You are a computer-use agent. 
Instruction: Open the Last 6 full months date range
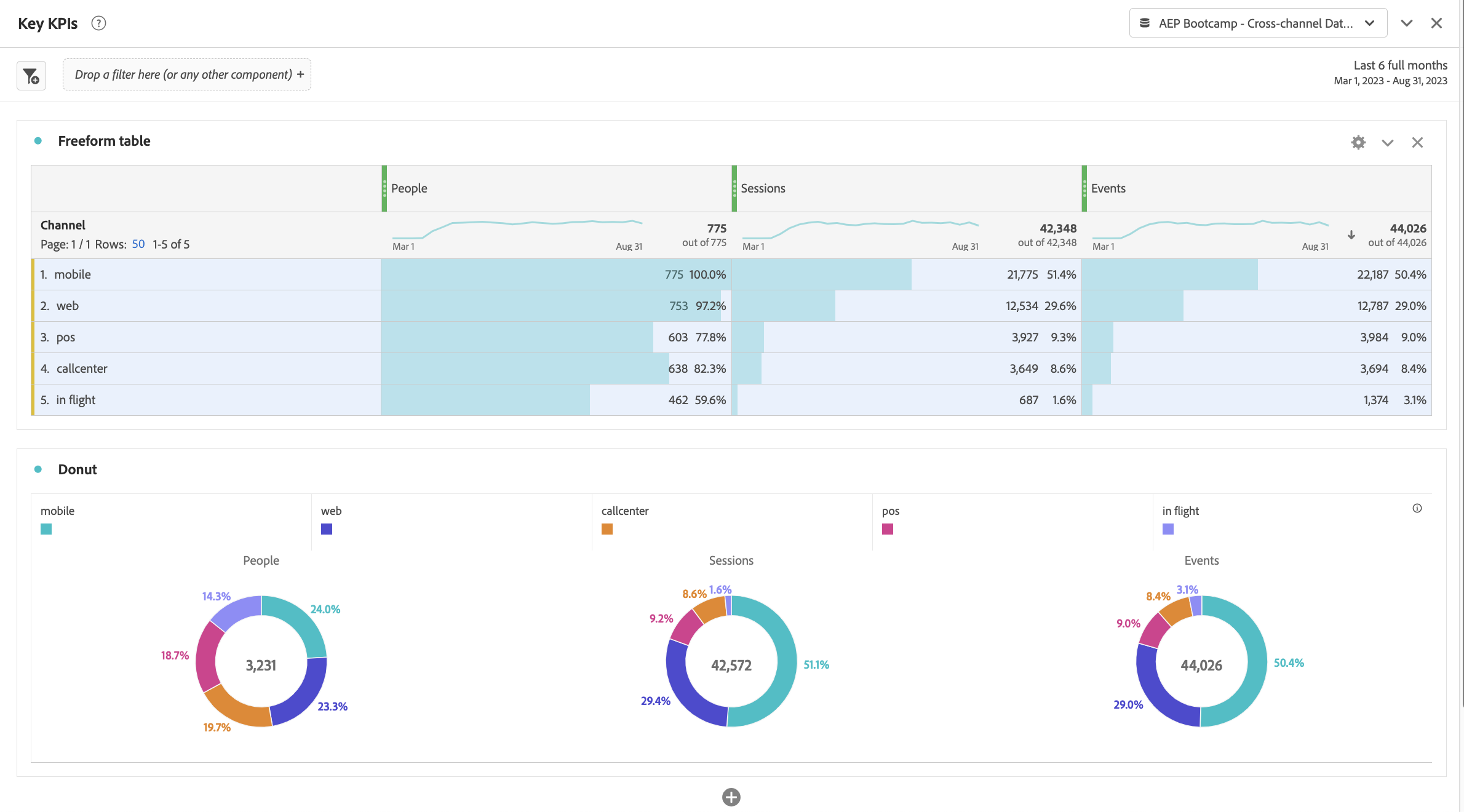tap(1390, 73)
